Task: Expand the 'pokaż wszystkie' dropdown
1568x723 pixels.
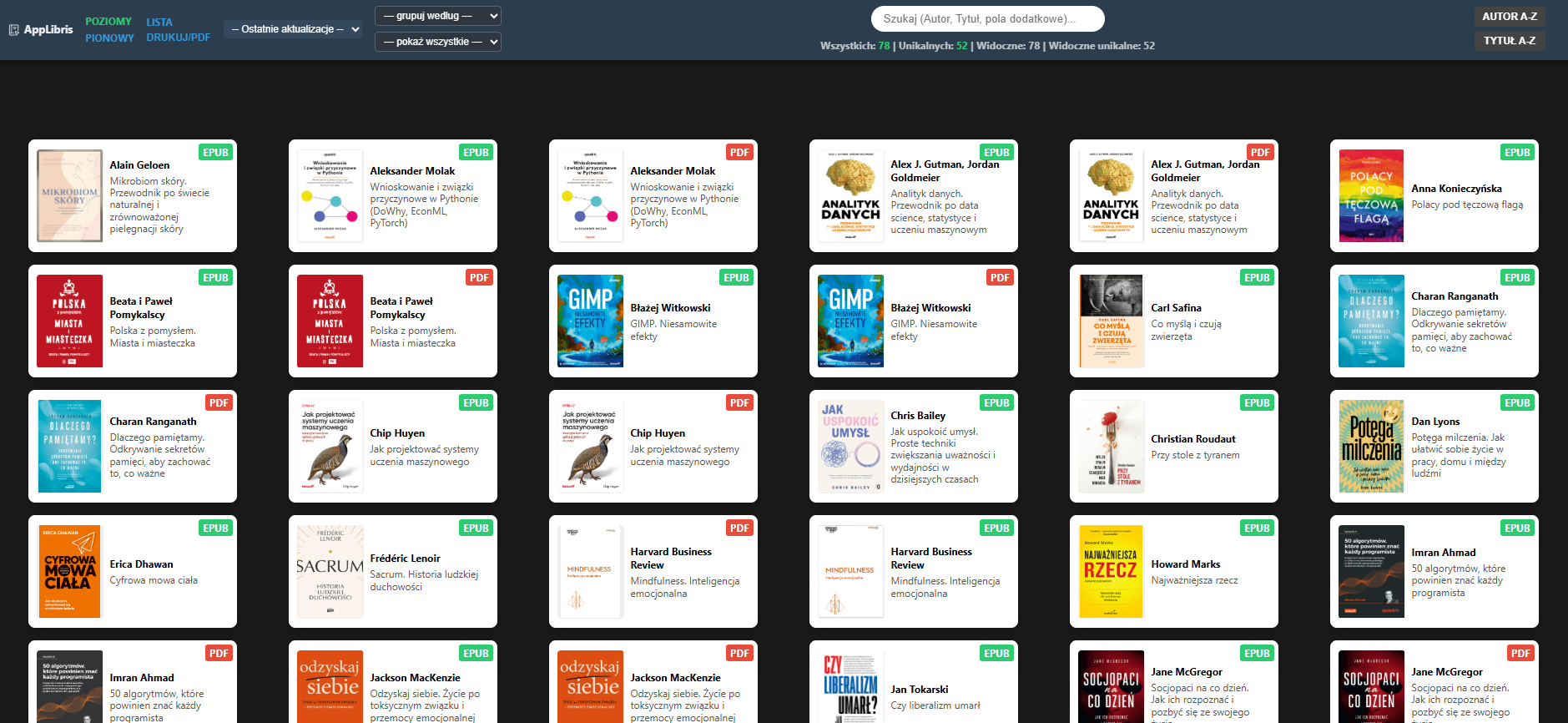Action: coord(438,42)
